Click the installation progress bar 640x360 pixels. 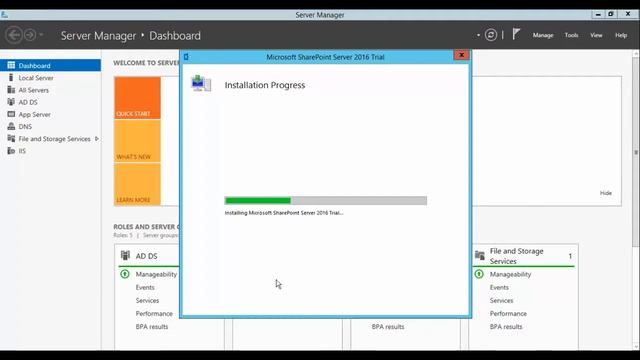click(x=326, y=200)
